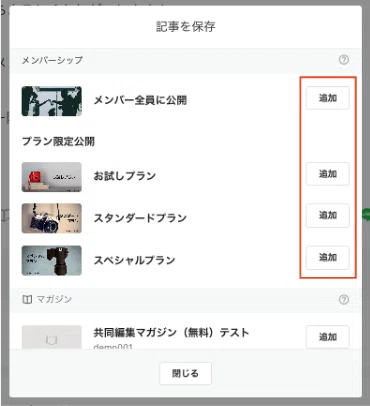Image resolution: width=370 pixels, height=406 pixels.
Task: Open スタンダードプラン camera thumbnail
Action: click(52, 218)
